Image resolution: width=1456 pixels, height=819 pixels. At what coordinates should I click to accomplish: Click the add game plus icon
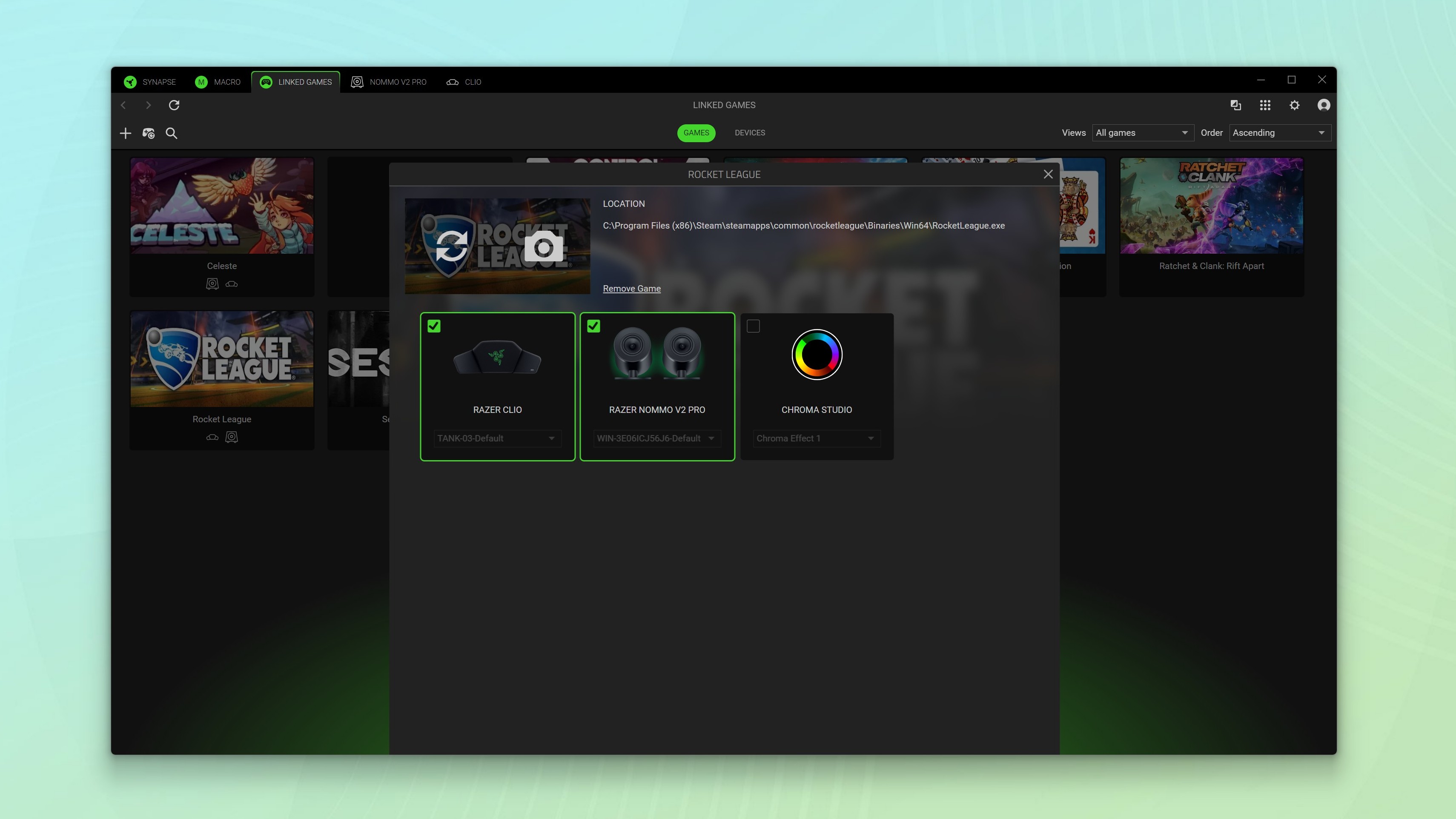[126, 133]
